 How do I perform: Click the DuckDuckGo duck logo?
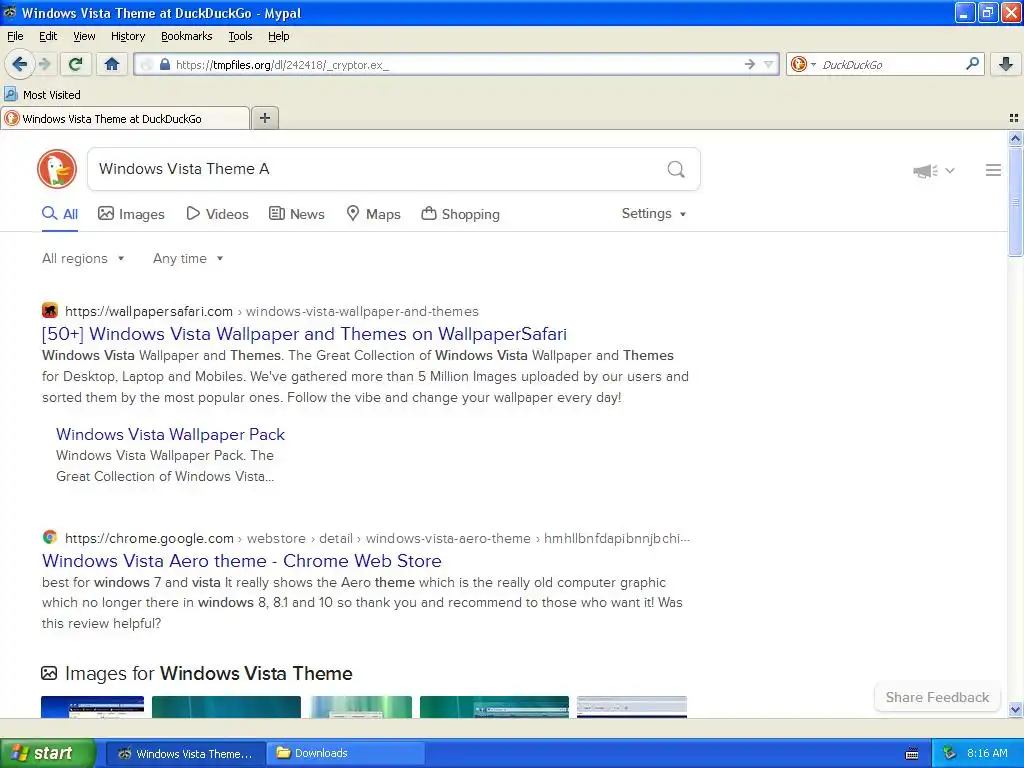57,168
